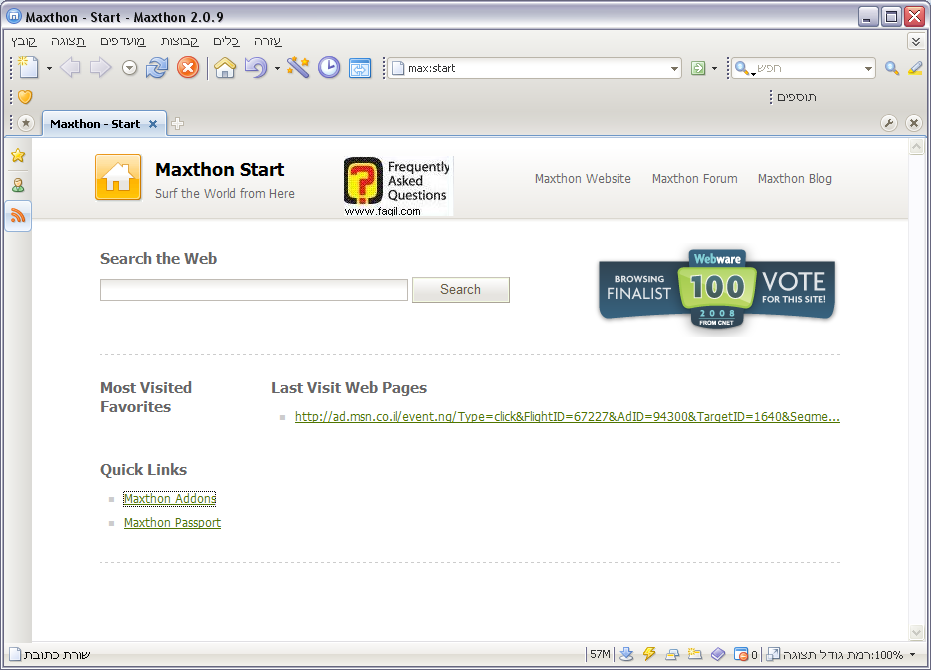Toggle the popup blocker status icon
This screenshot has width=931, height=670.
(741, 654)
